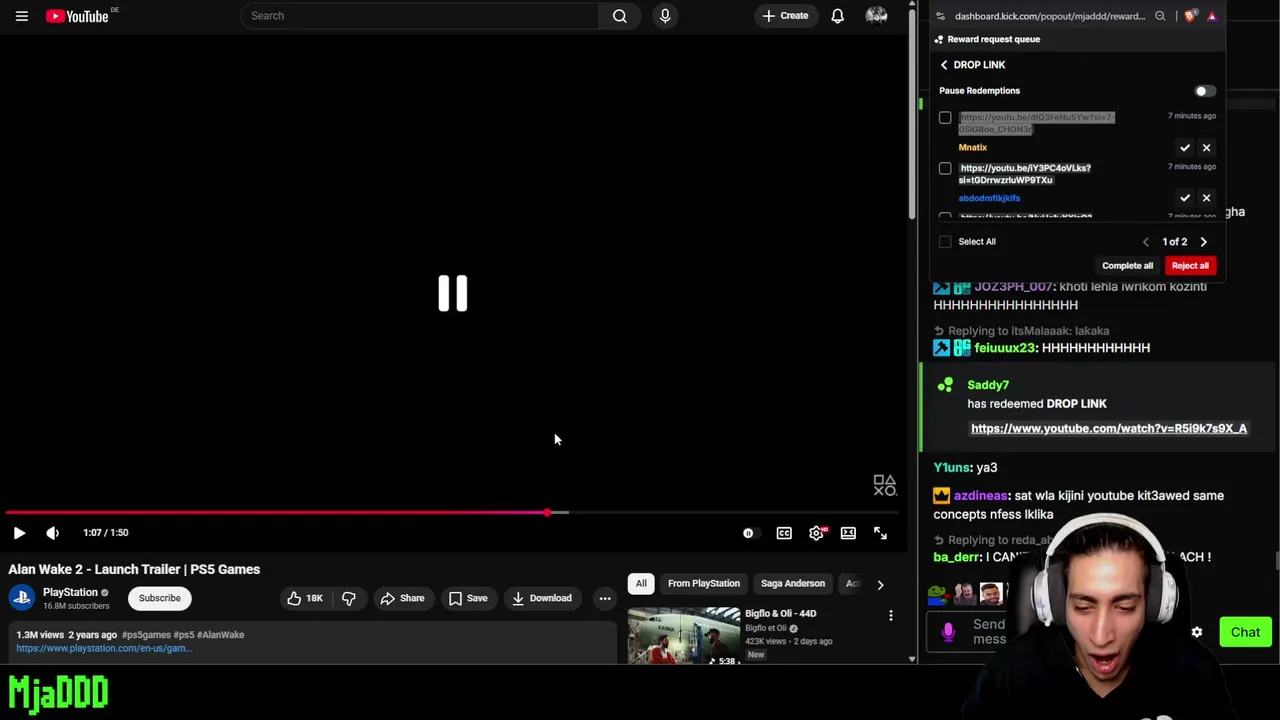1280x720 pixels.
Task: Click the YouTube Create button
Action: tap(785, 16)
